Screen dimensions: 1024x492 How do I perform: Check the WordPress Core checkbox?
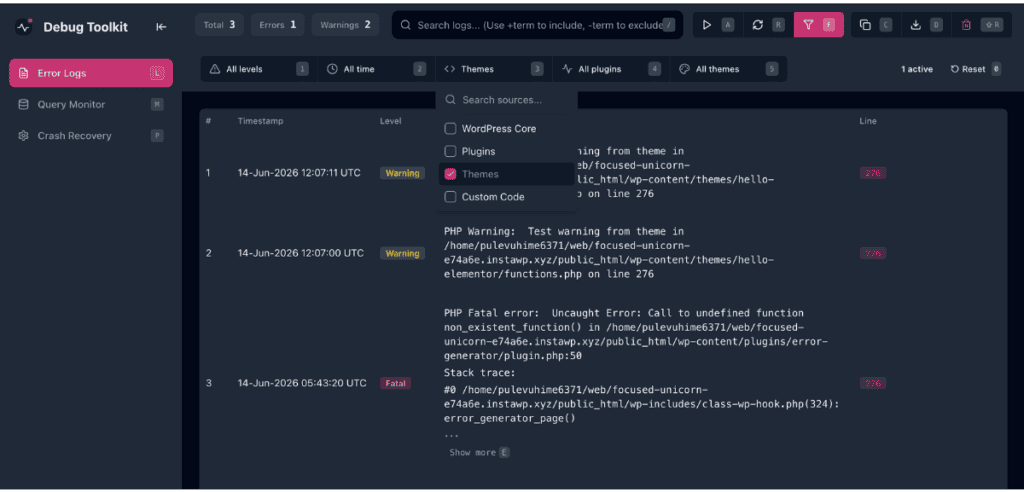(450, 129)
